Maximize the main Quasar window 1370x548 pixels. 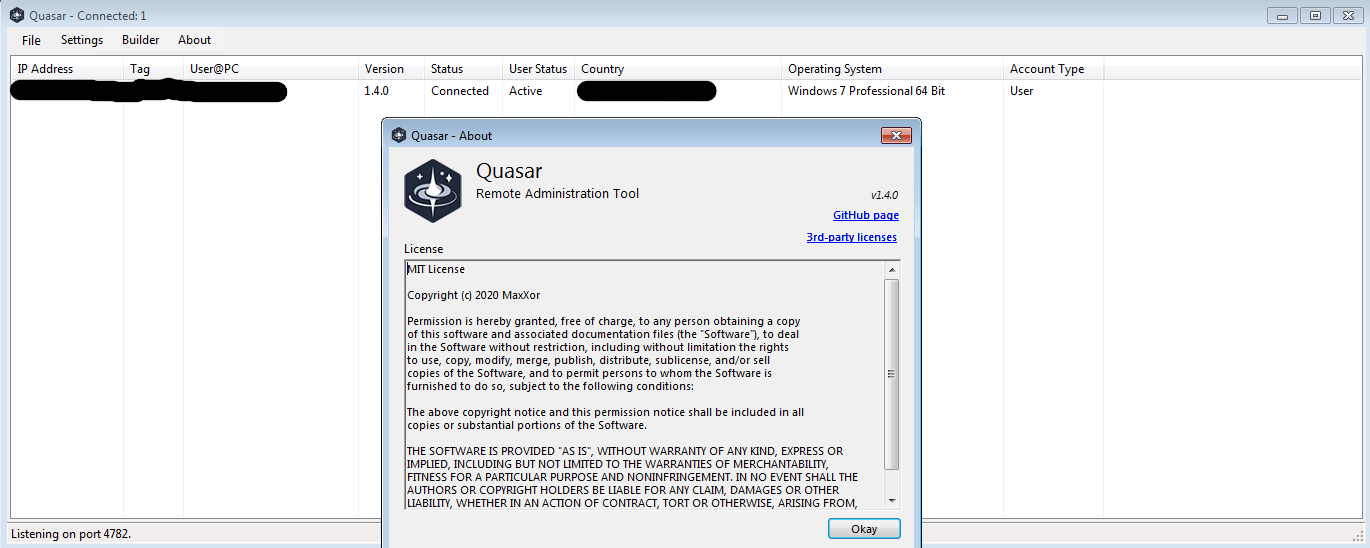tap(1315, 15)
